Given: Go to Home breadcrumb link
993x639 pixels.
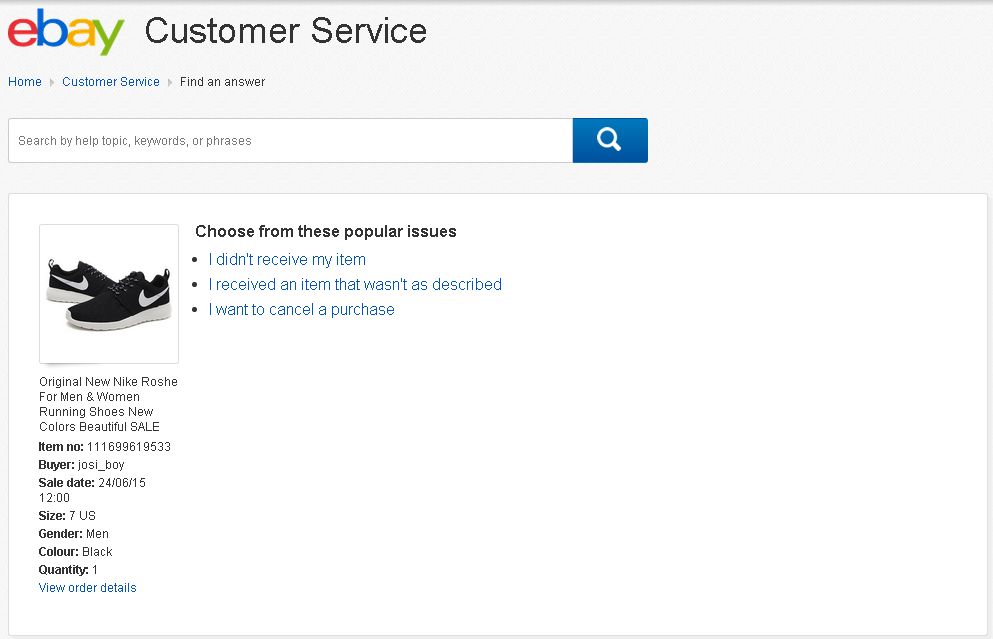Looking at the screenshot, I should tap(25, 82).
